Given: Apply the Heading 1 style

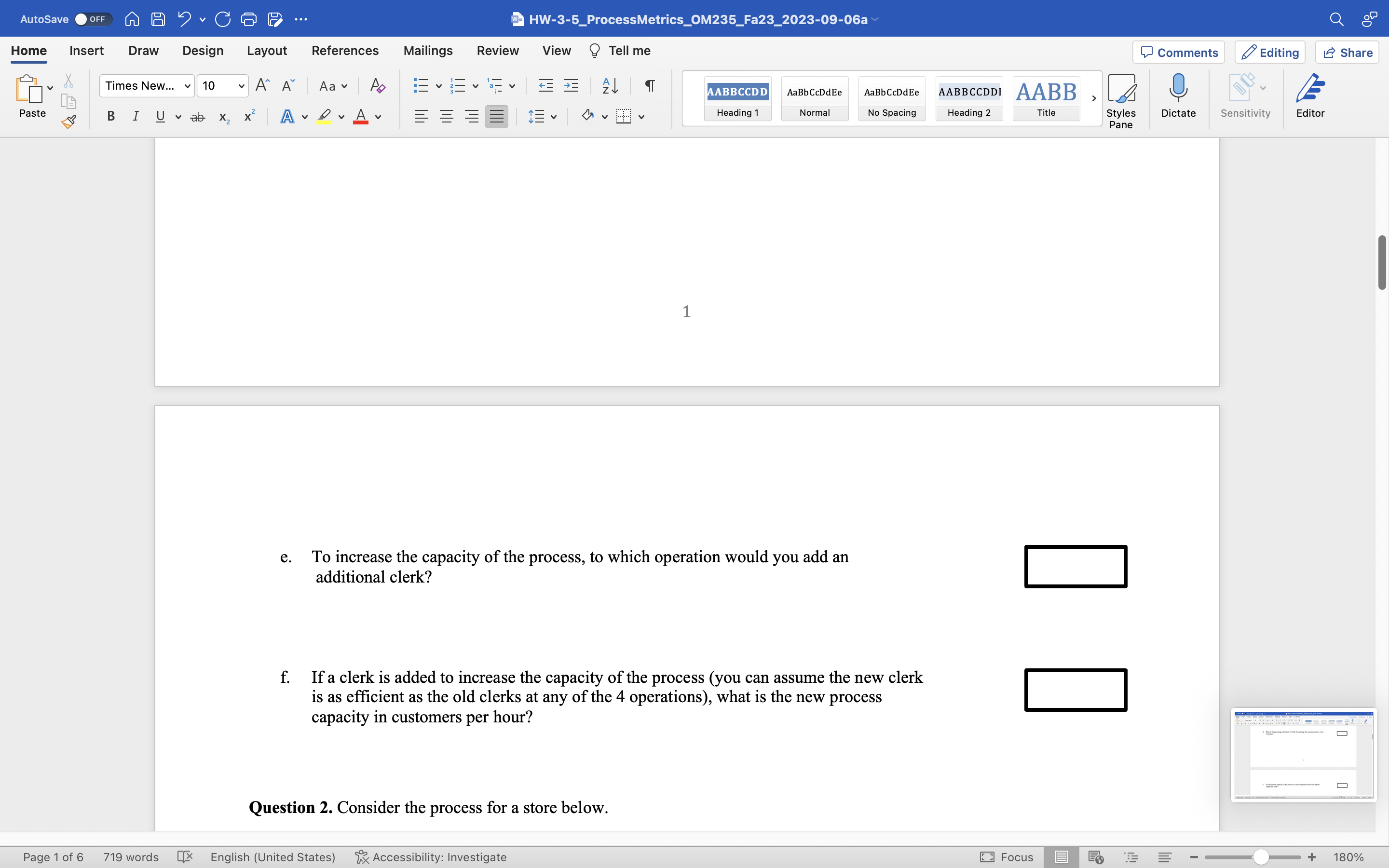Looking at the screenshot, I should [x=737, y=98].
